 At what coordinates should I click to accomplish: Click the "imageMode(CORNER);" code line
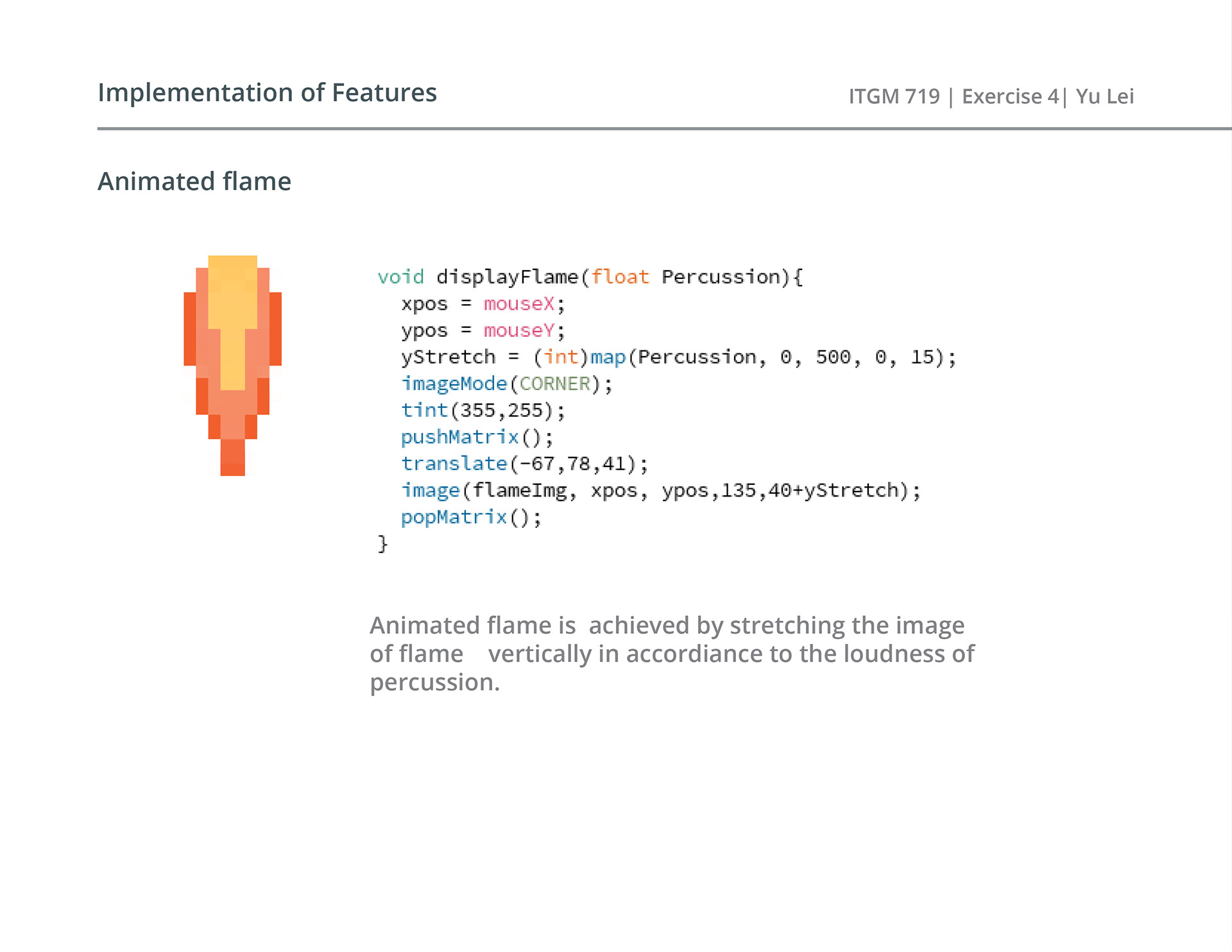[506, 384]
